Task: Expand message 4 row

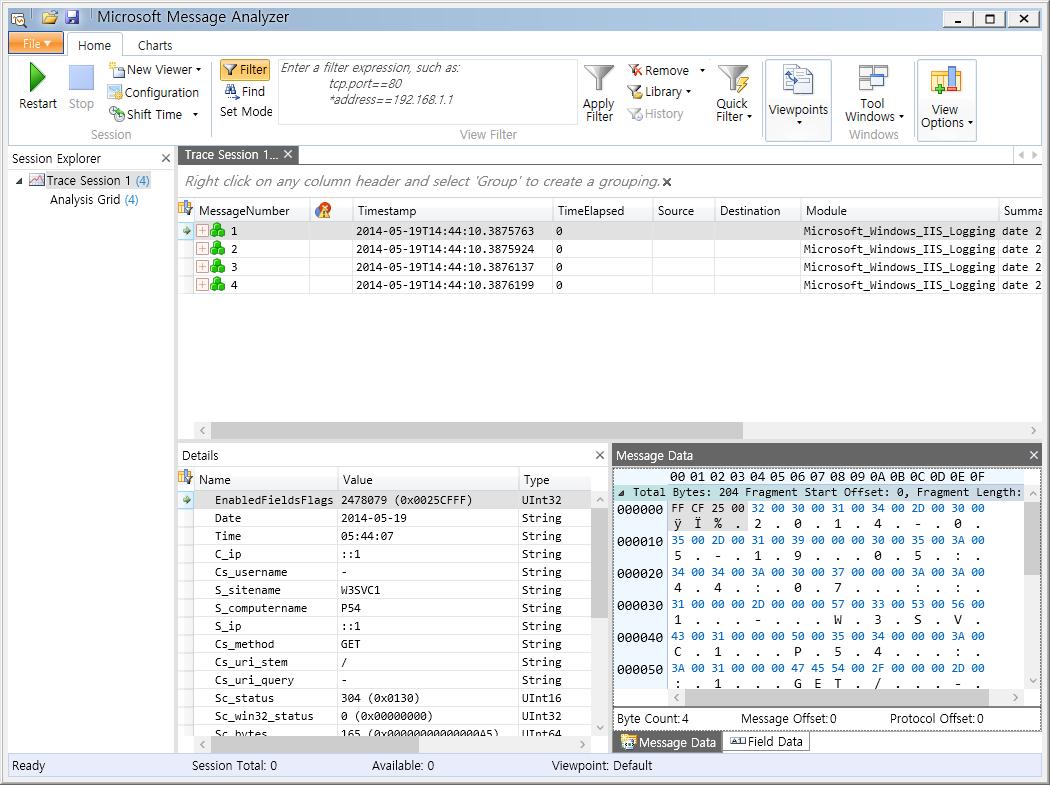Action: pyautogui.click(x=202, y=285)
